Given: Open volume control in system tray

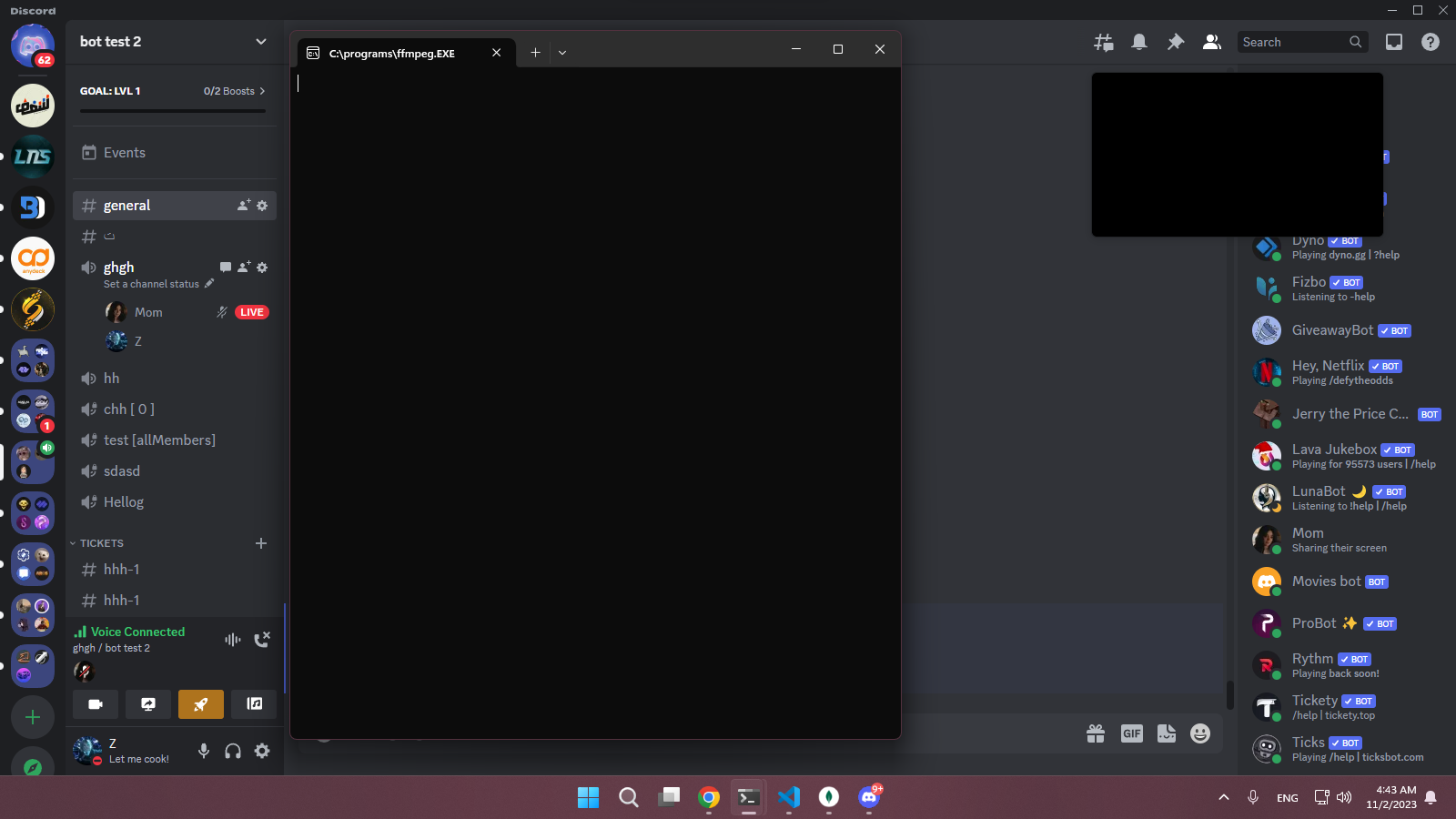Looking at the screenshot, I should (x=1344, y=797).
